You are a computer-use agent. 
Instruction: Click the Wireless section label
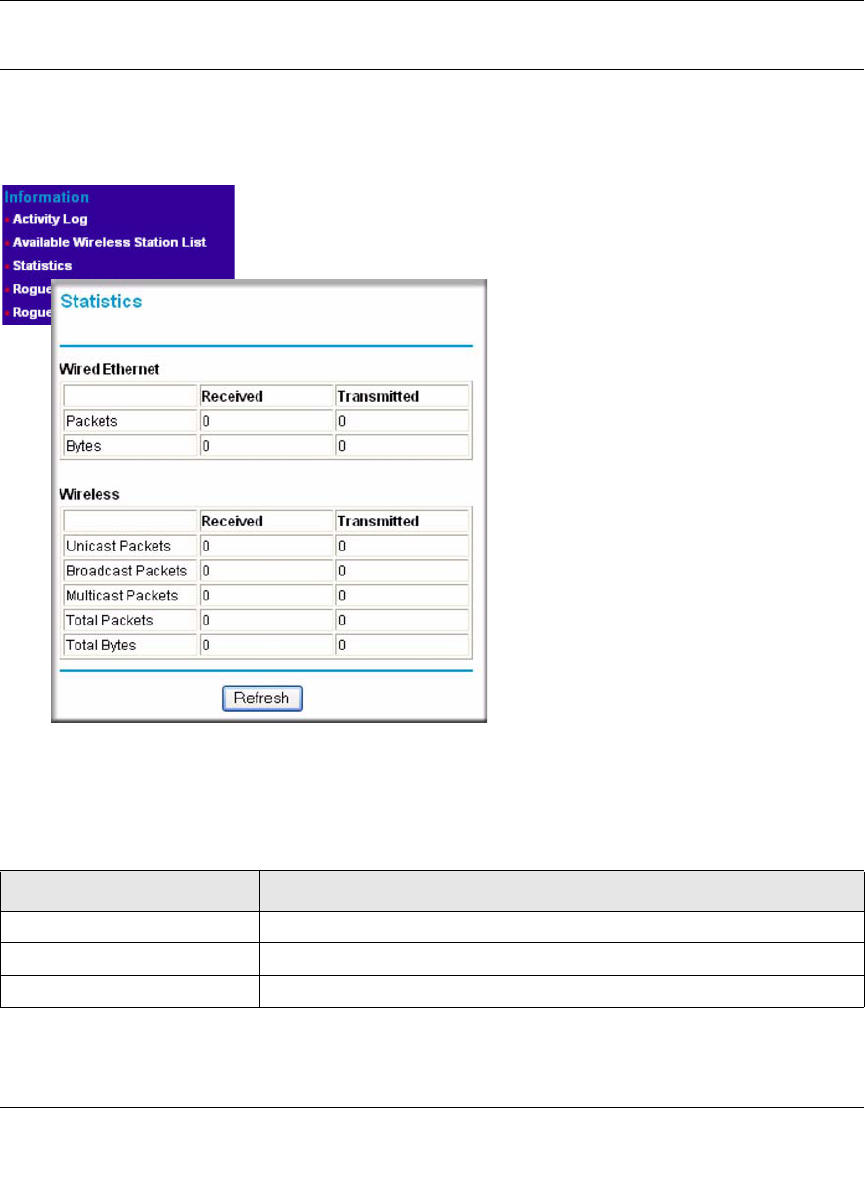coord(89,495)
